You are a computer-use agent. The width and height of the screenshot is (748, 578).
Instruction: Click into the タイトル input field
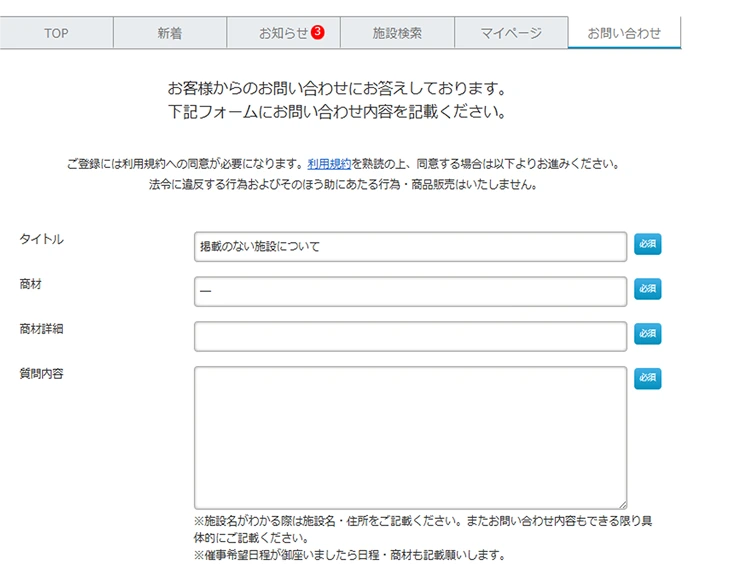[x=410, y=247]
